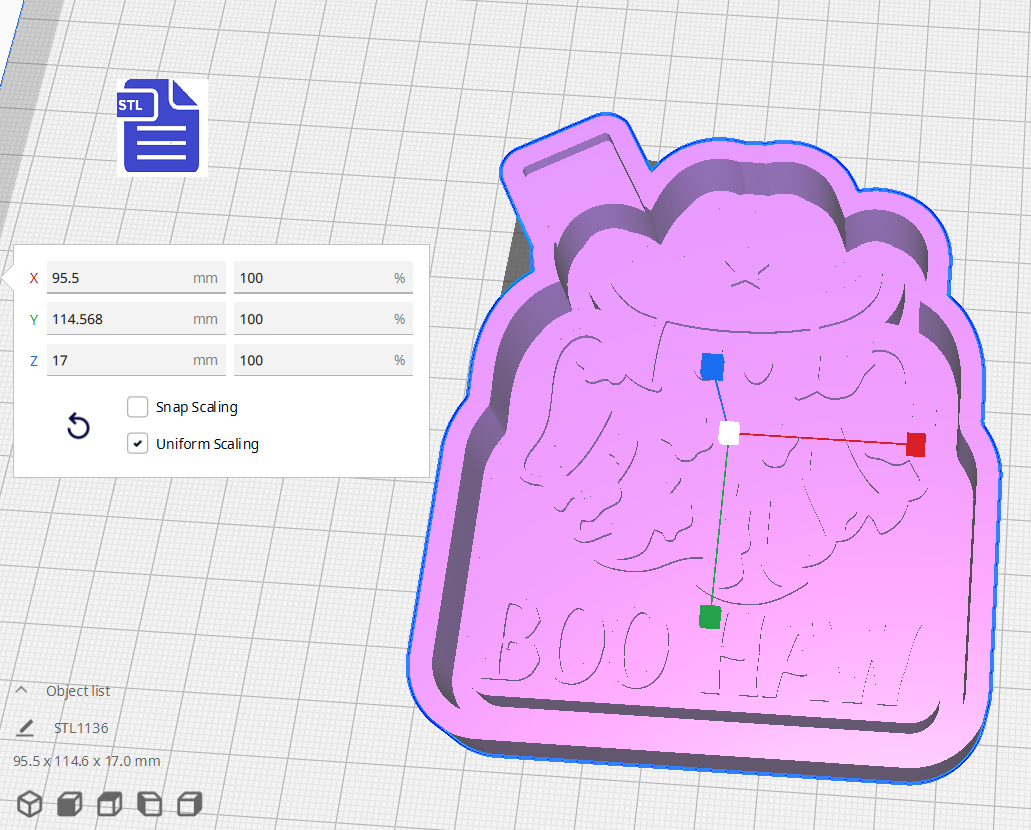
Task: Switch to the left side view icon
Action: pyautogui.click(x=149, y=803)
